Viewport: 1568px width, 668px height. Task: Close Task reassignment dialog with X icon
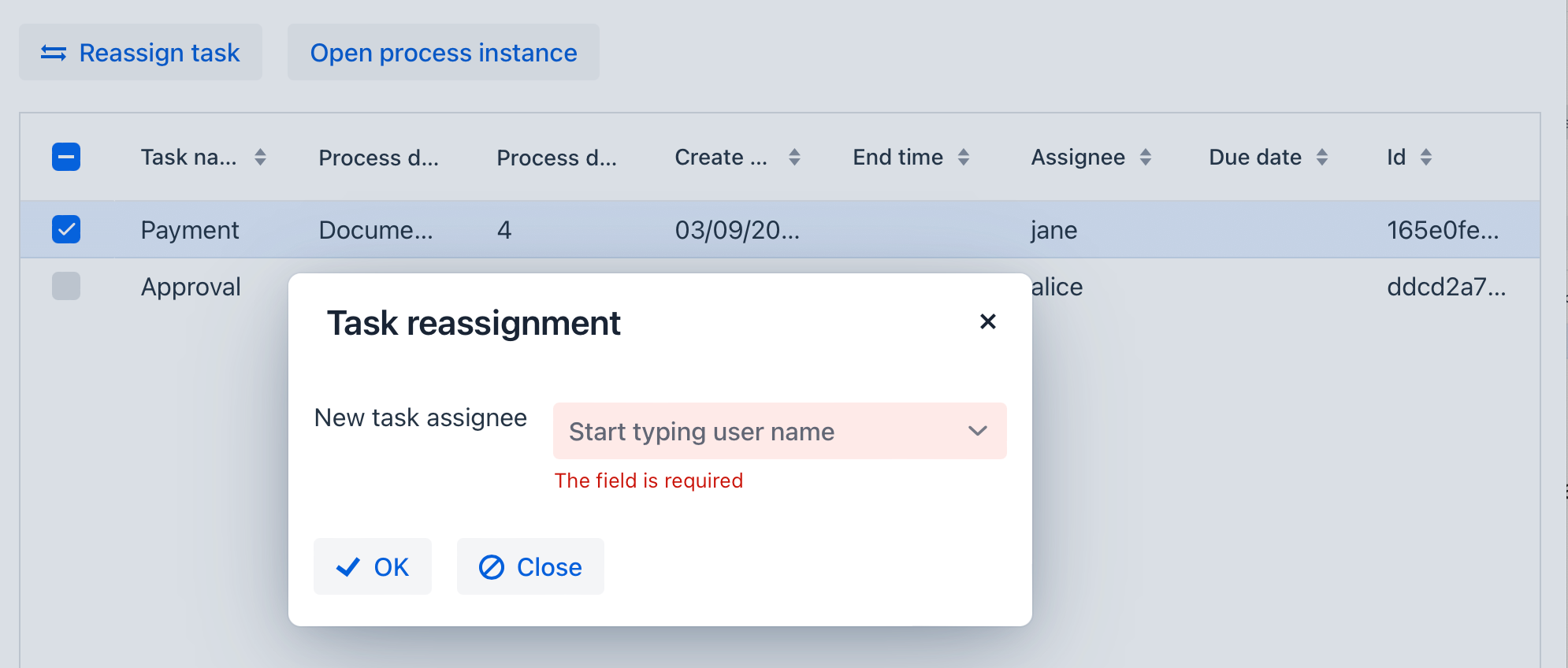987,321
